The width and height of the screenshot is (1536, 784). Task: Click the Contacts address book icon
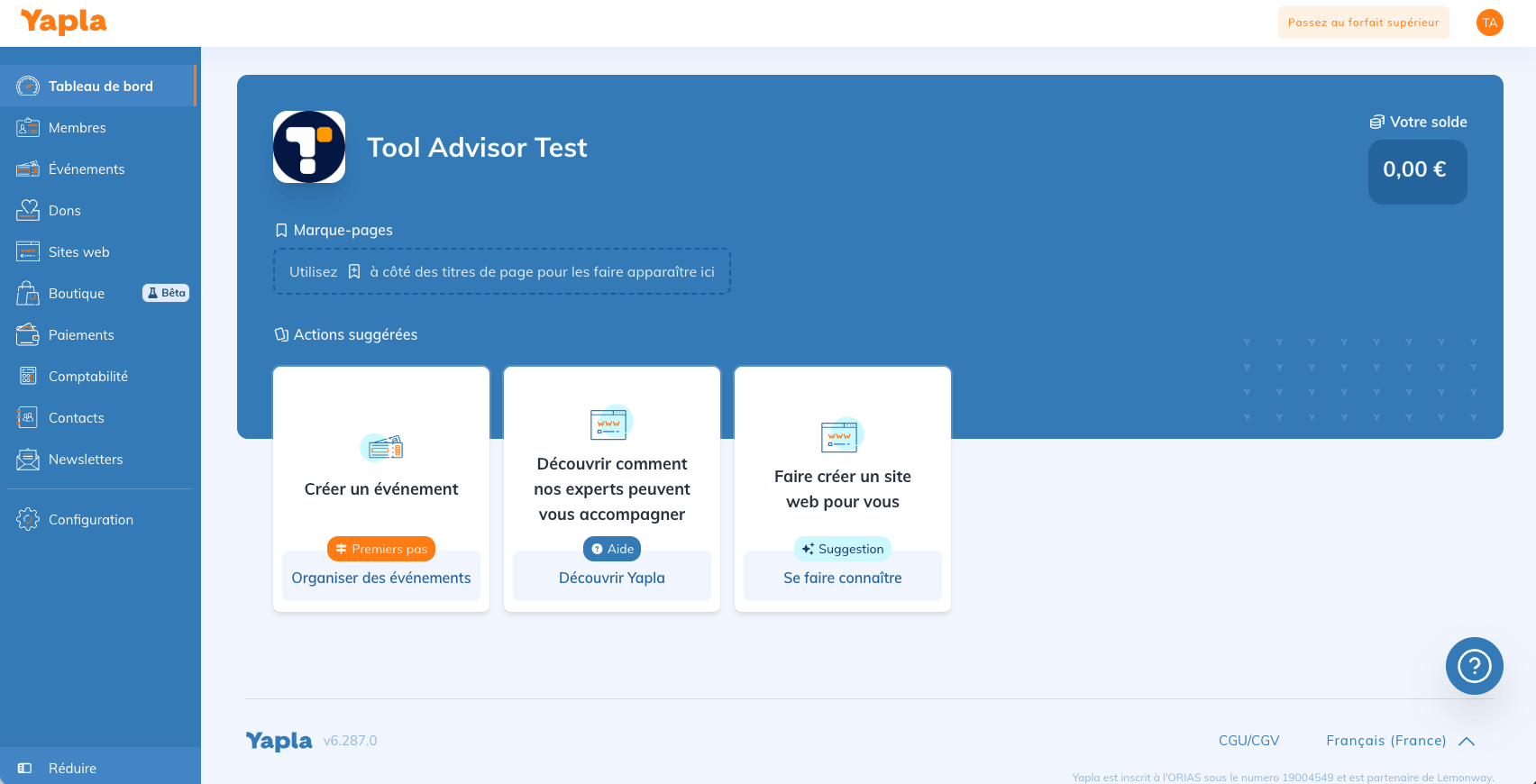coord(28,417)
